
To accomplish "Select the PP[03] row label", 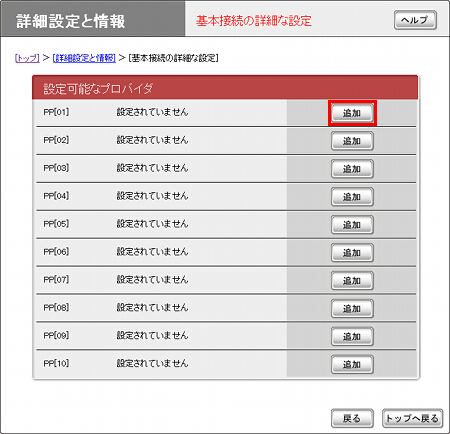I will (x=56, y=168).
